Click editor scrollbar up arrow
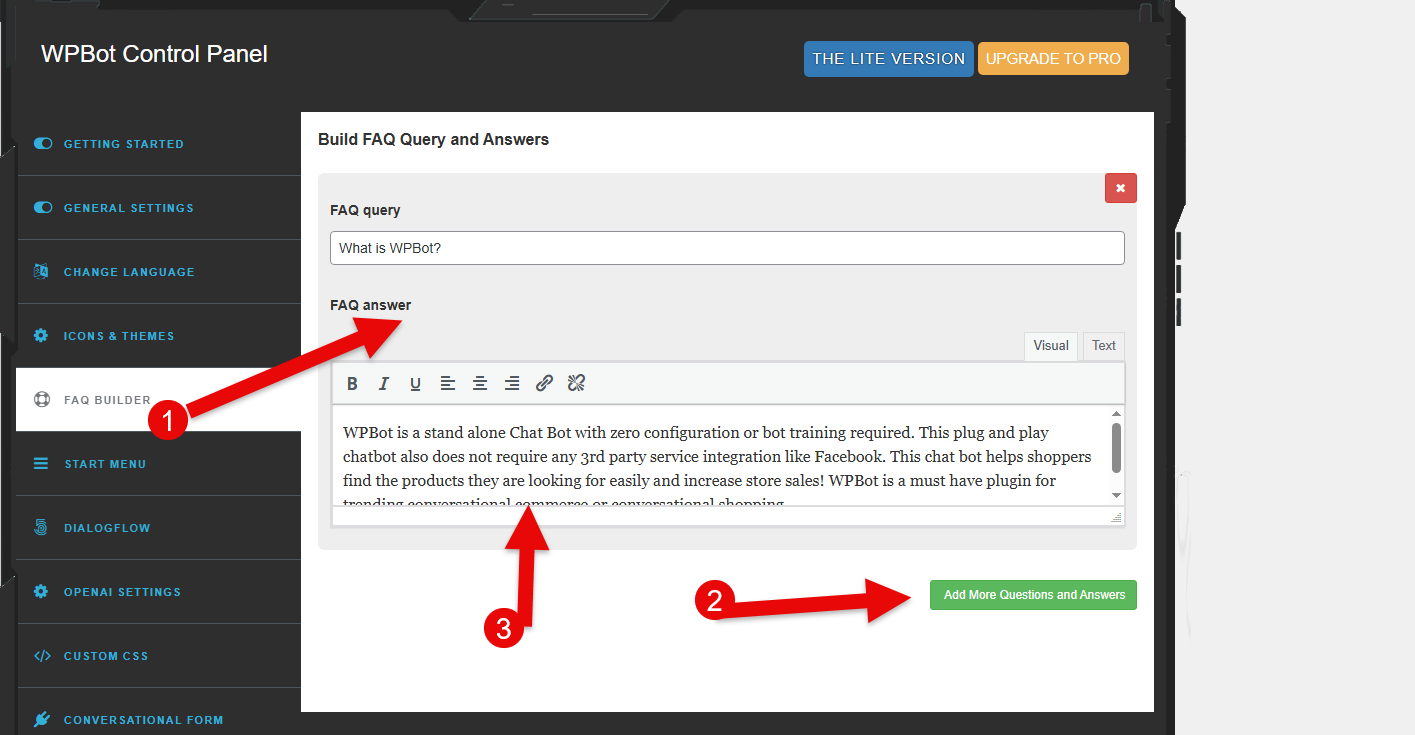This screenshot has width=1415, height=735. [1117, 414]
